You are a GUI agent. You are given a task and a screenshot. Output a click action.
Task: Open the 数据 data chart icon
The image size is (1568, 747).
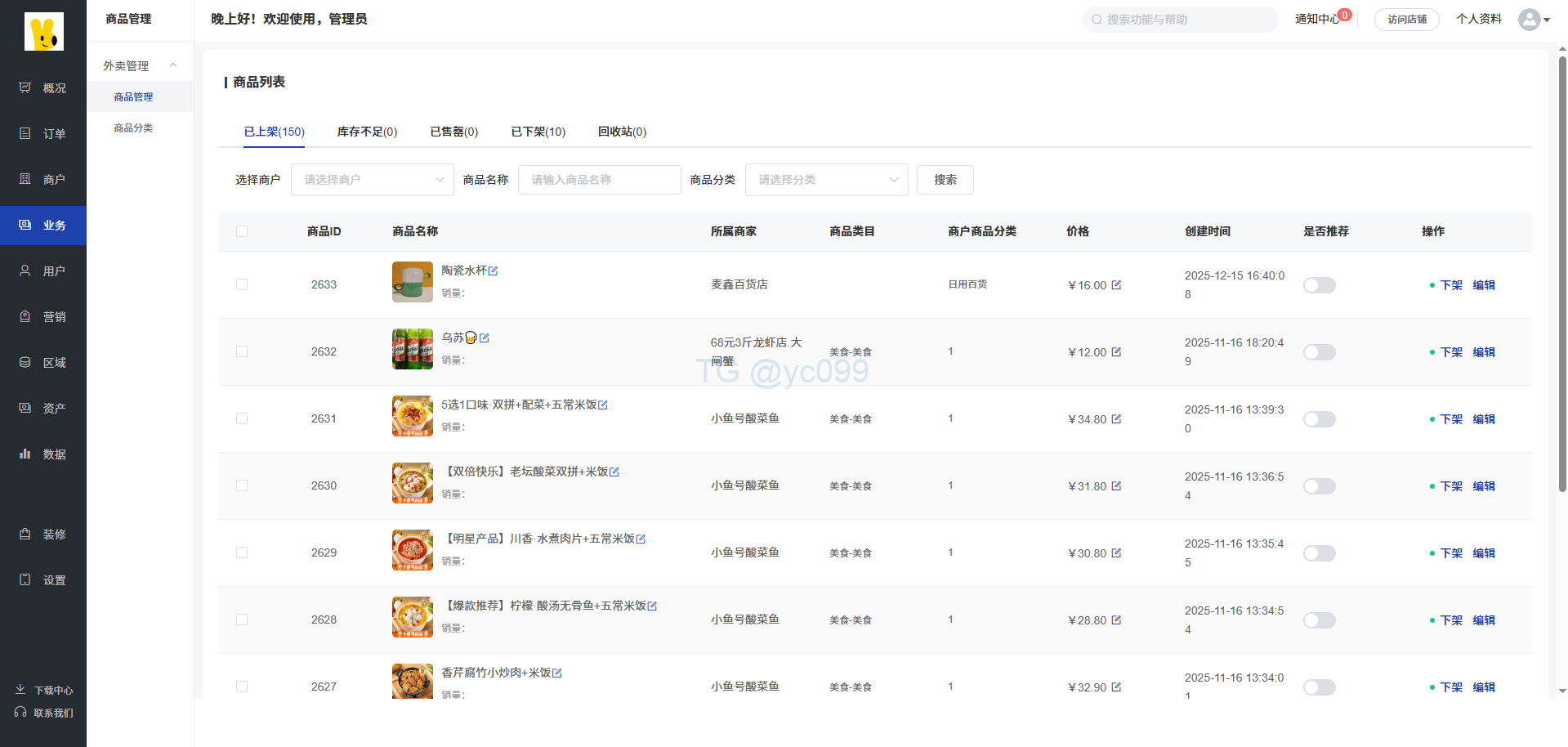pos(25,454)
